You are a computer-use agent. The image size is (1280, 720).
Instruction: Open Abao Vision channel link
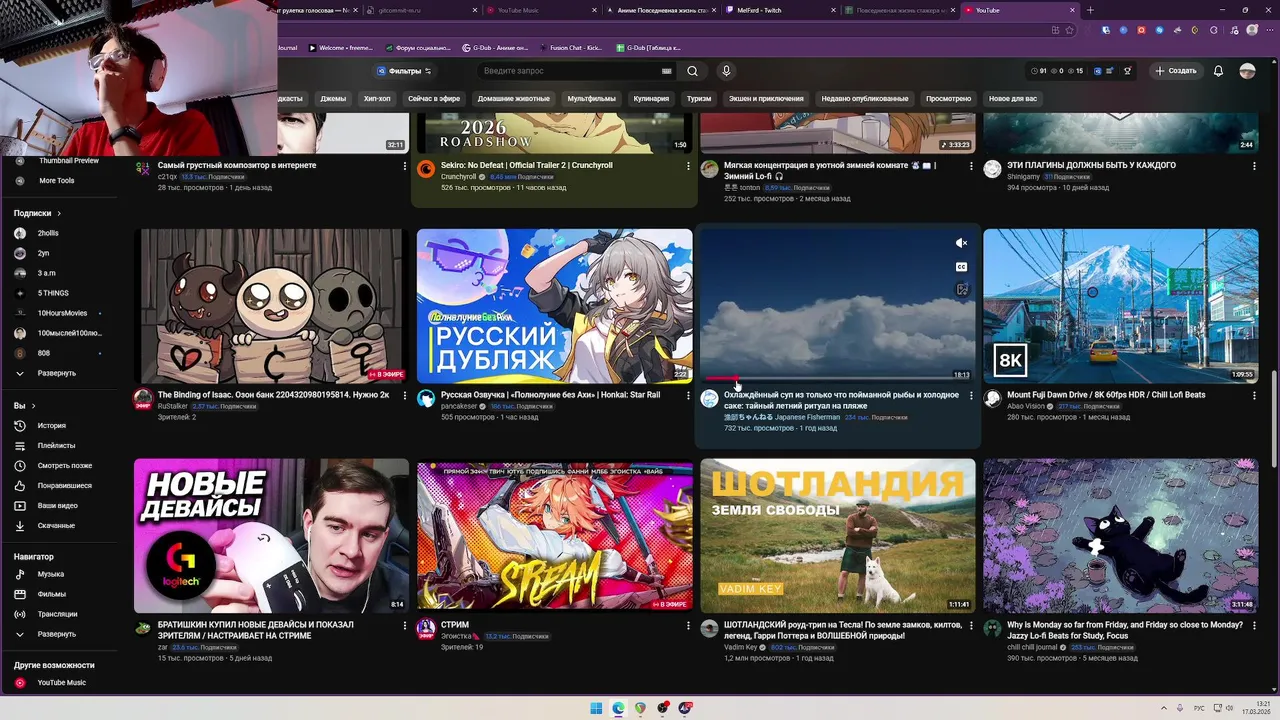pos(1027,407)
